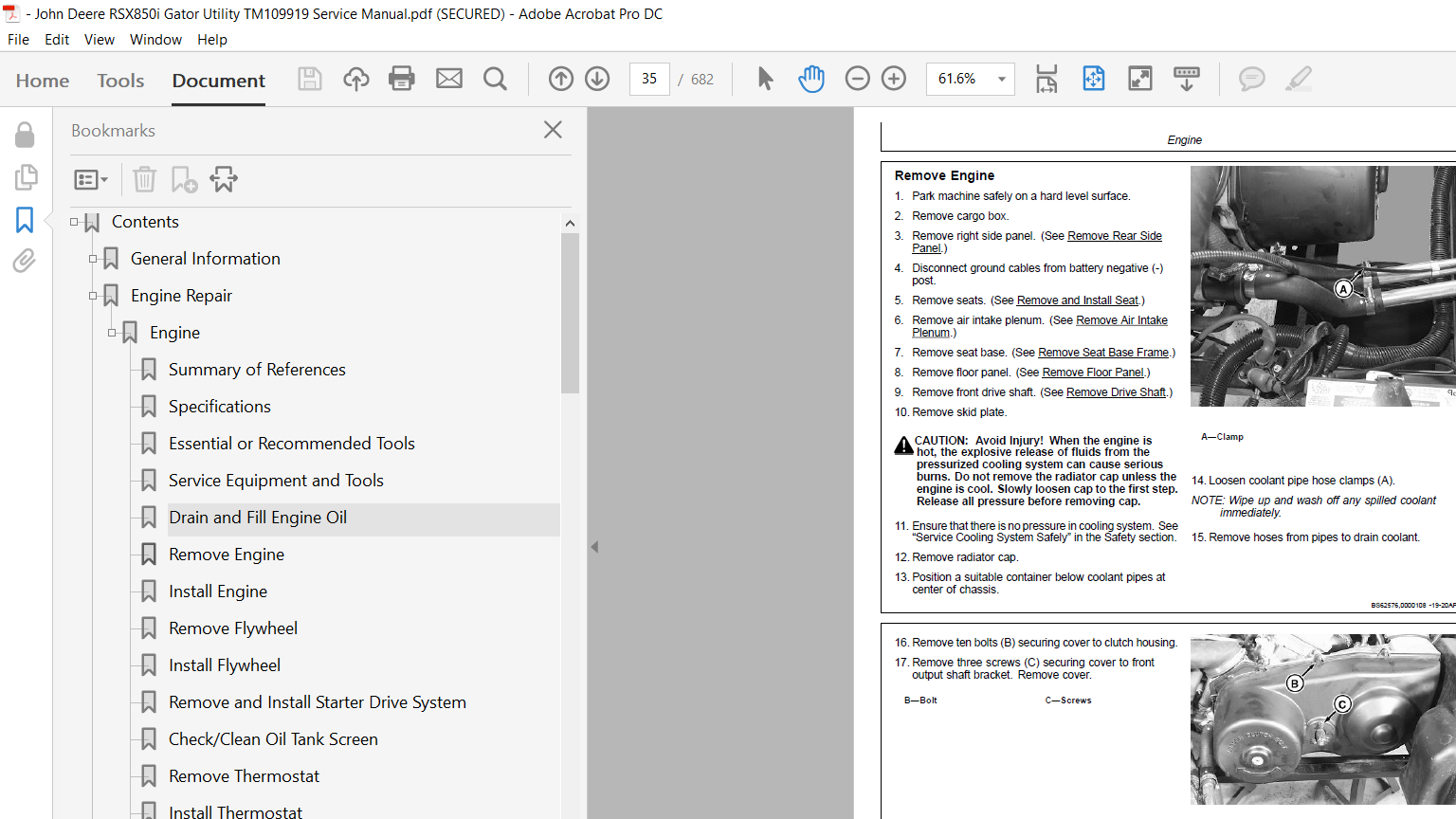
Task: Select Summary of References bookmark
Action: pyautogui.click(x=257, y=370)
